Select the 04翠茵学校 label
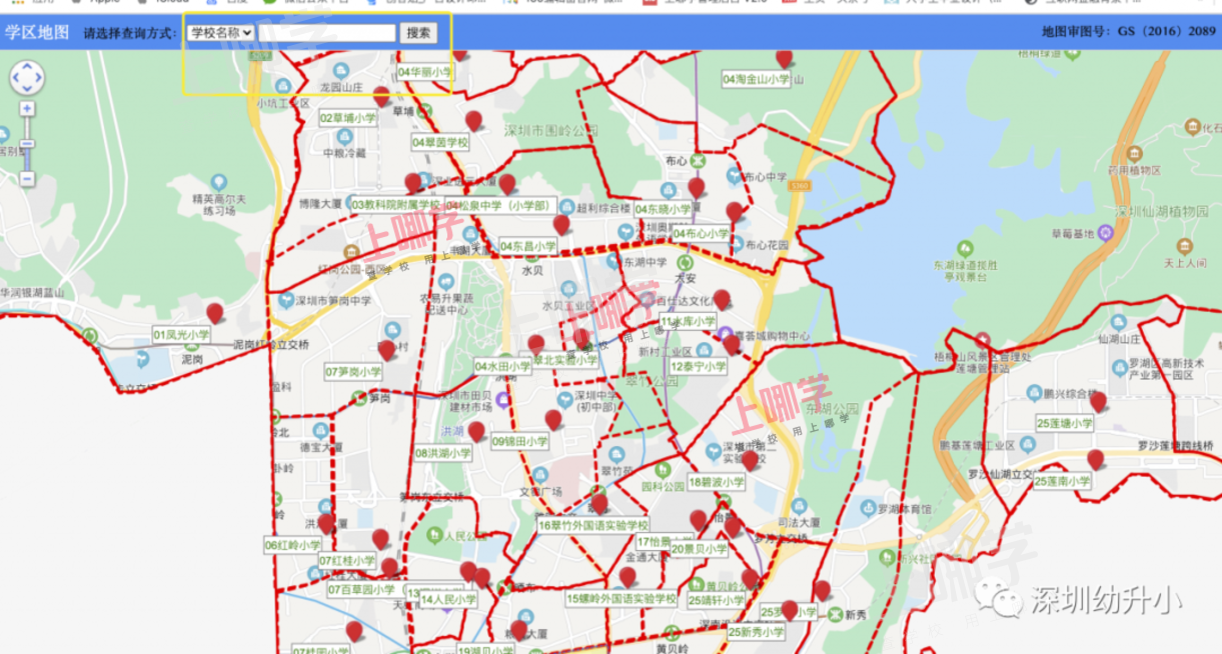 [x=440, y=142]
